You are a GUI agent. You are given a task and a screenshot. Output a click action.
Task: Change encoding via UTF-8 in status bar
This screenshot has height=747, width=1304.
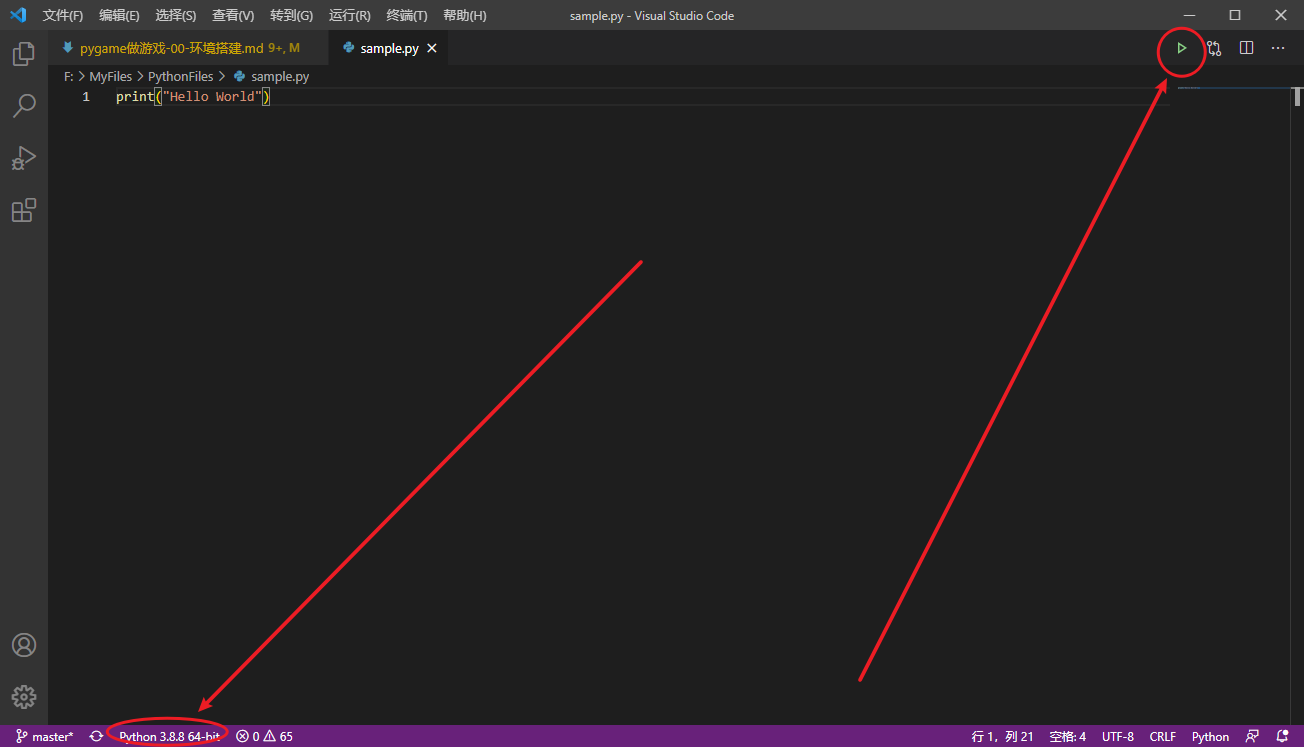click(x=1118, y=736)
